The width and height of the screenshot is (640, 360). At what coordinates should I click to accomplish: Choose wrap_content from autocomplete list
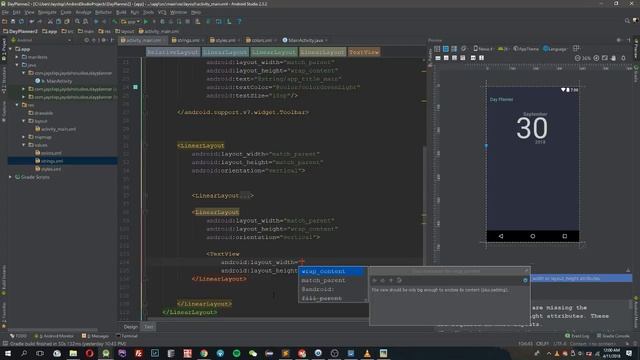click(332, 271)
